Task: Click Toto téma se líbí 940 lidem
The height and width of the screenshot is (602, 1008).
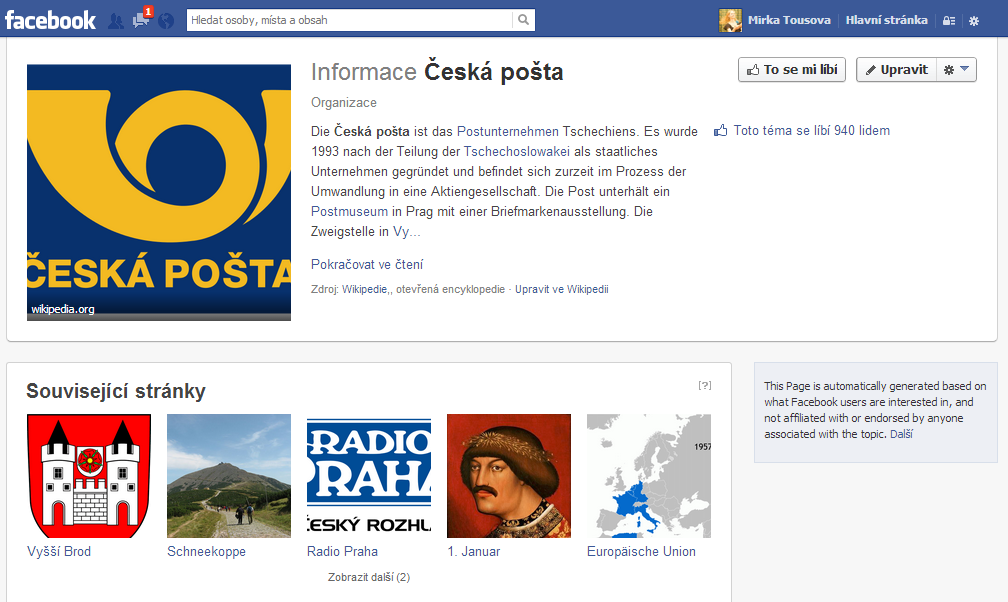Action: [811, 131]
